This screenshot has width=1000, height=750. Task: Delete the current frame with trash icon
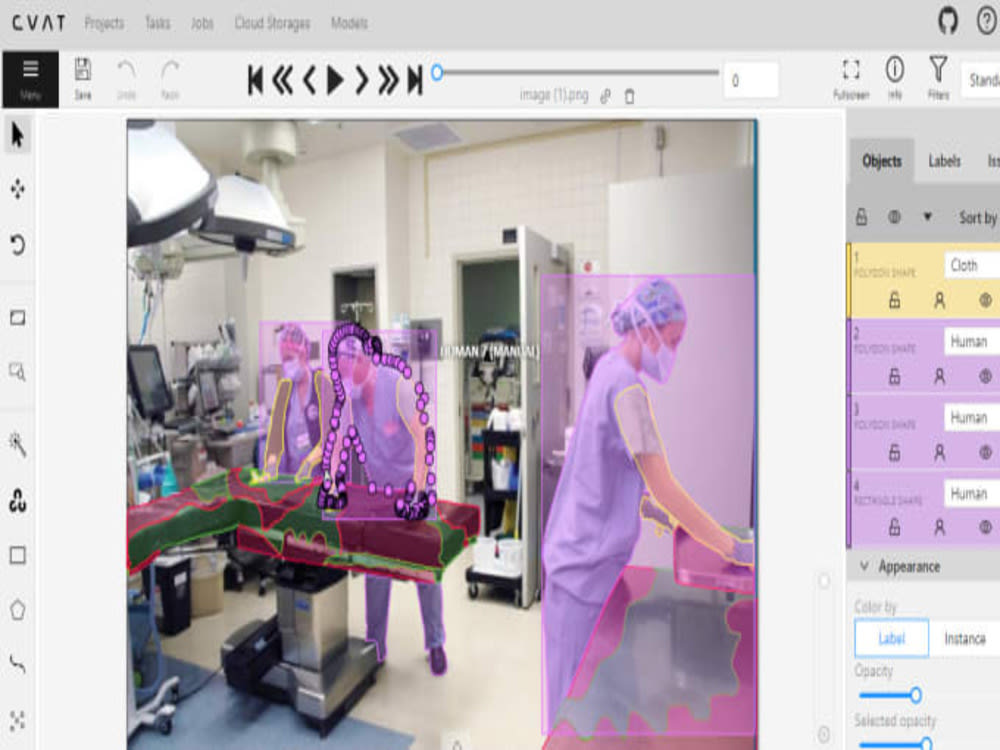(x=629, y=96)
